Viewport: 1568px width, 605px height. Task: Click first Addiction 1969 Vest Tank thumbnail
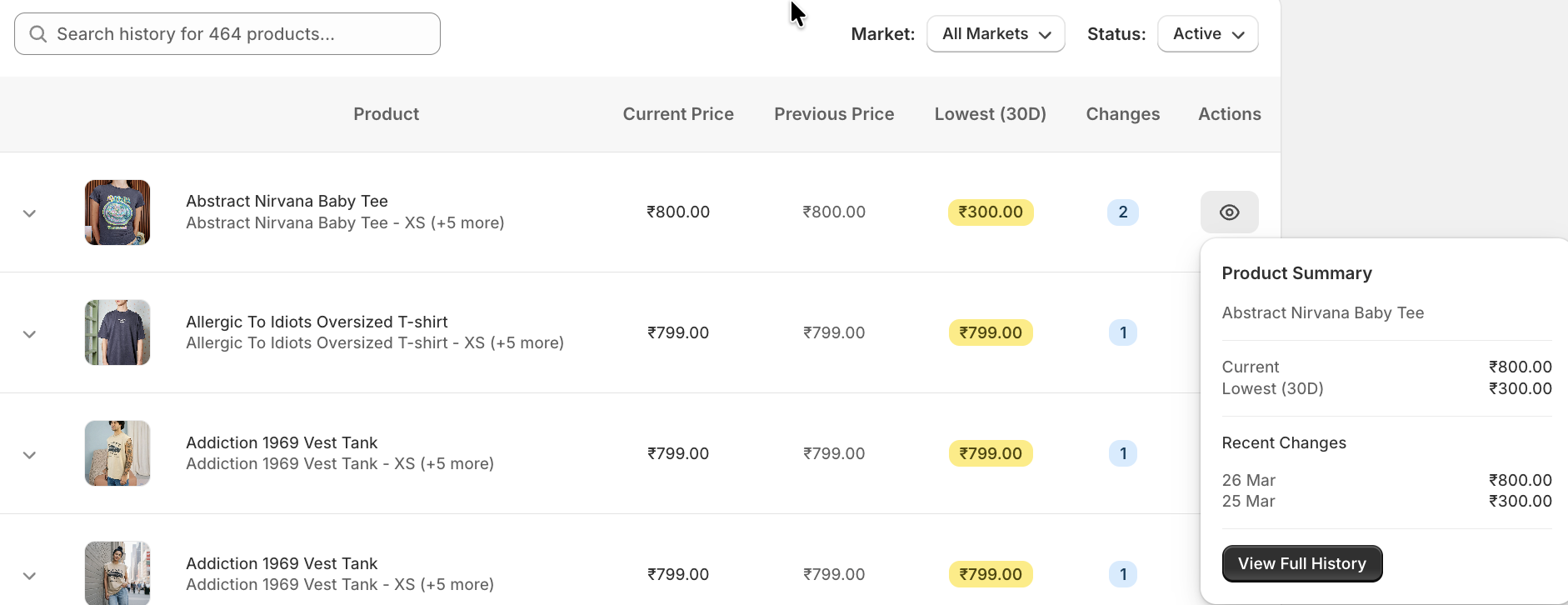tap(117, 453)
